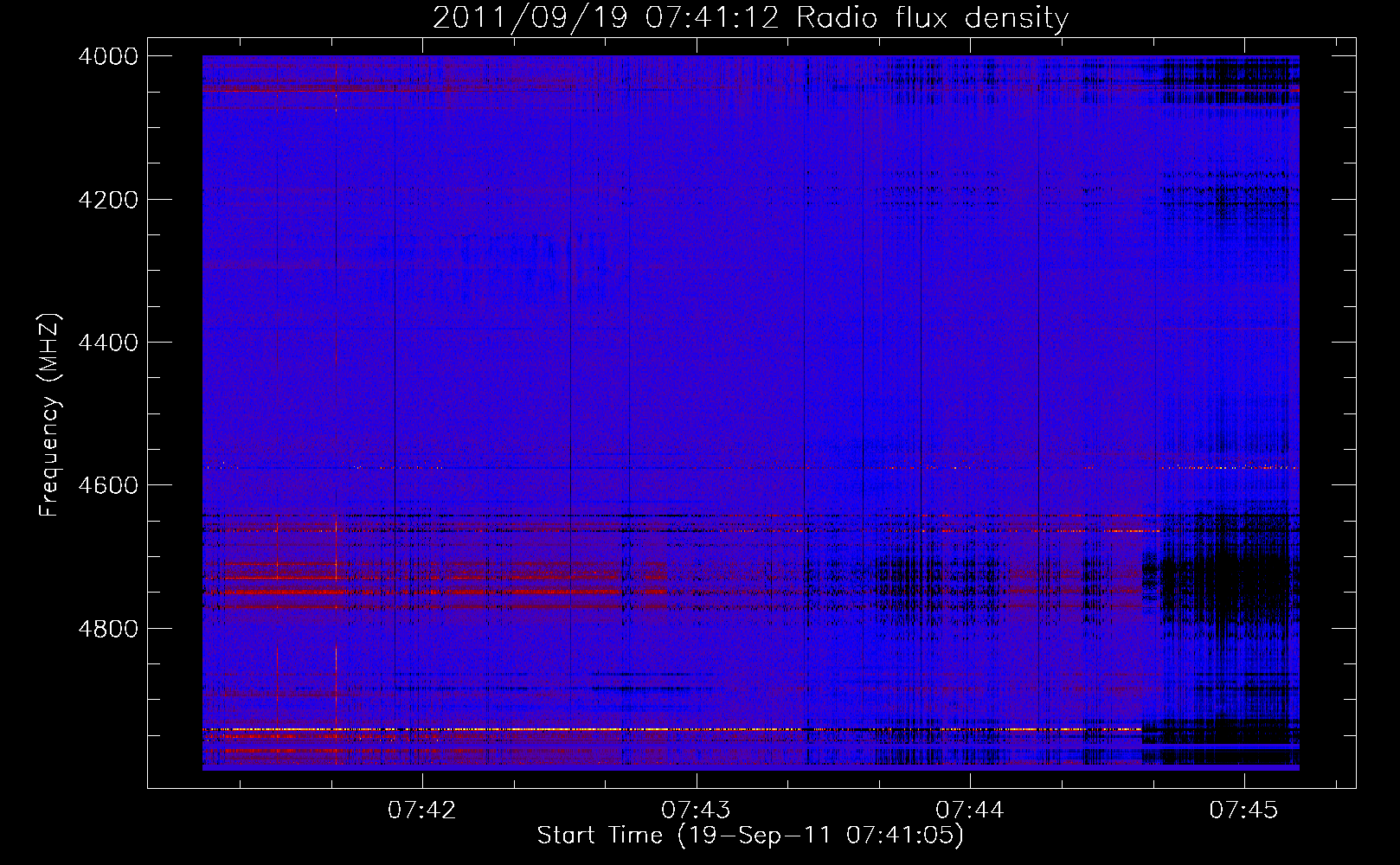Click the 07:43 time axis label
The image size is (1400, 865).
696,811
